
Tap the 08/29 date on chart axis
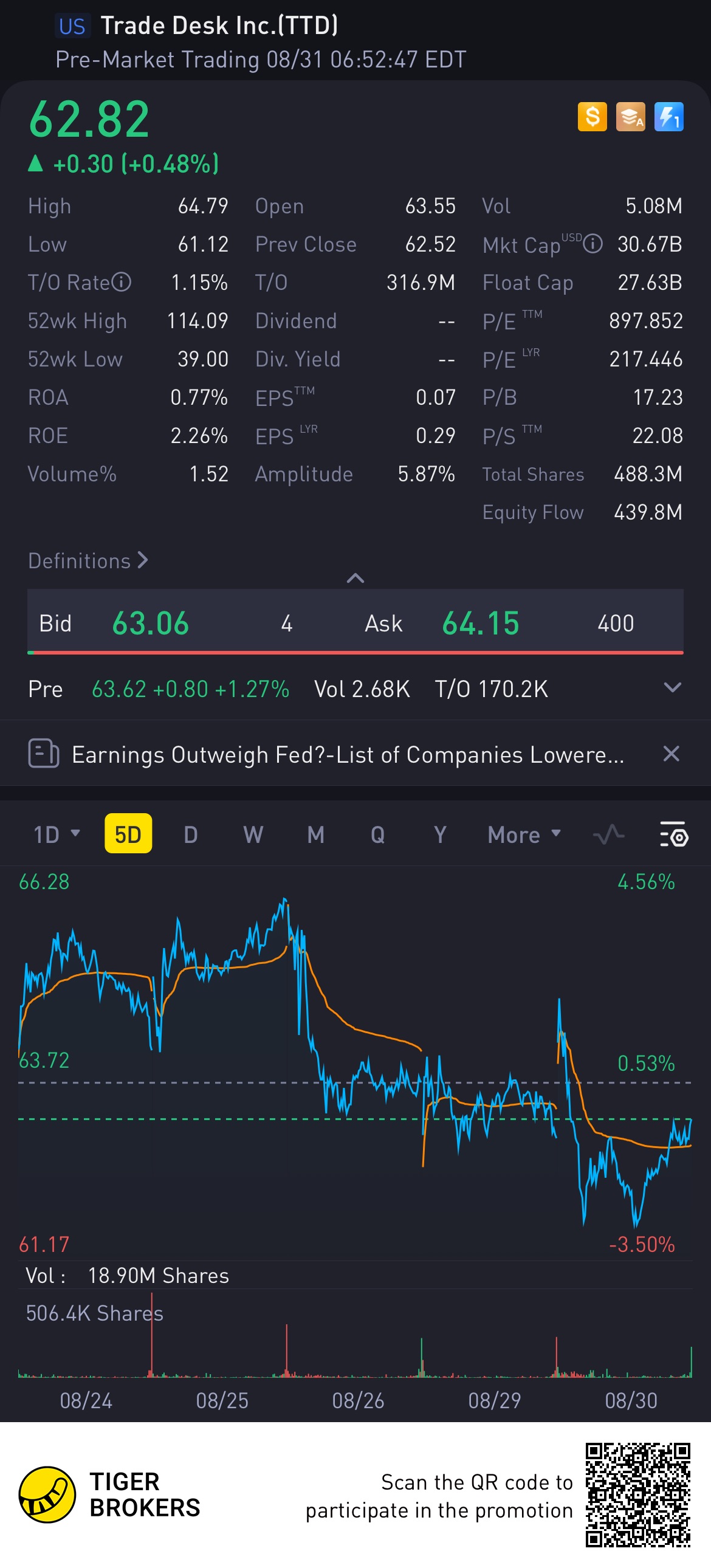point(494,1401)
